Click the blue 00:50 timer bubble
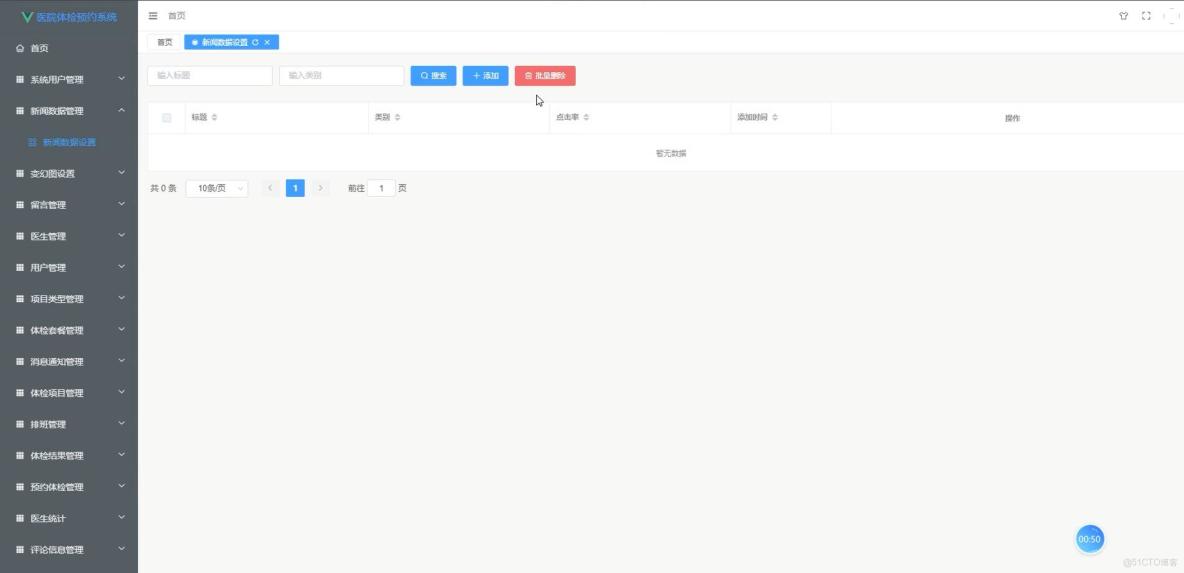Viewport: 1184px width, 573px height. (1090, 539)
